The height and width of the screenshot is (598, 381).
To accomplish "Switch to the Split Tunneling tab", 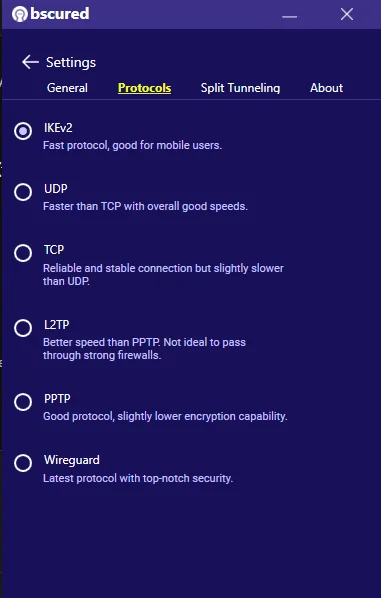I will click(x=240, y=88).
